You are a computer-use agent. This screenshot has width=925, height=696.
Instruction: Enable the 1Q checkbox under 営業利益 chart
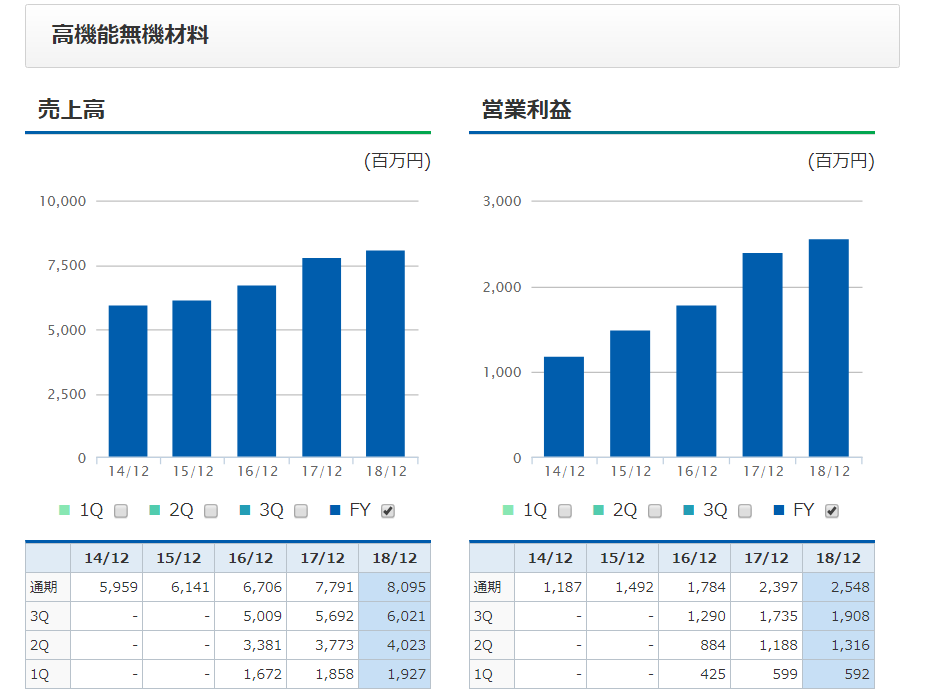(x=565, y=511)
